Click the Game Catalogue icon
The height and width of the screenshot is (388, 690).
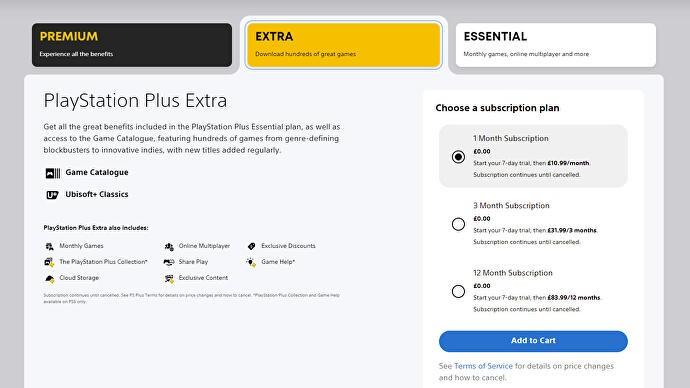point(53,173)
